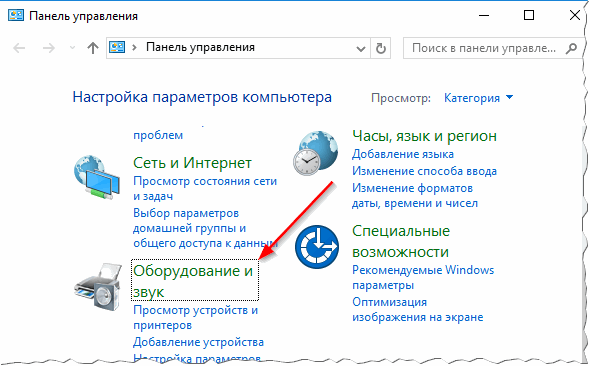Open the recent locations dropdown arrow
This screenshot has height=366, width=590.
72,48
